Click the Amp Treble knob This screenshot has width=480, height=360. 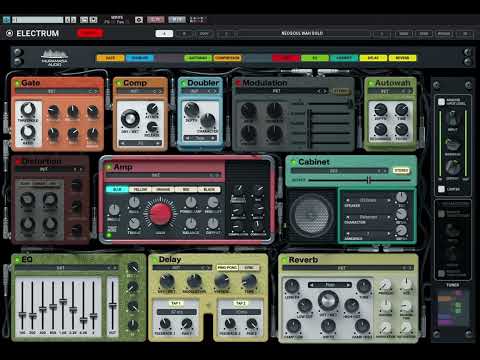[134, 223]
